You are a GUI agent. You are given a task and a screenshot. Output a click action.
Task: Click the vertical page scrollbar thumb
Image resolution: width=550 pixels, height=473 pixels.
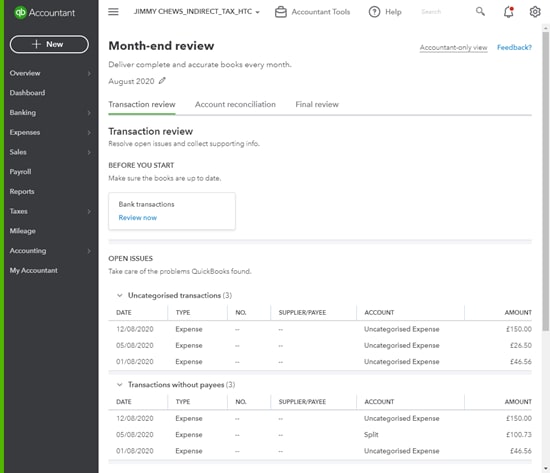(x=545, y=181)
